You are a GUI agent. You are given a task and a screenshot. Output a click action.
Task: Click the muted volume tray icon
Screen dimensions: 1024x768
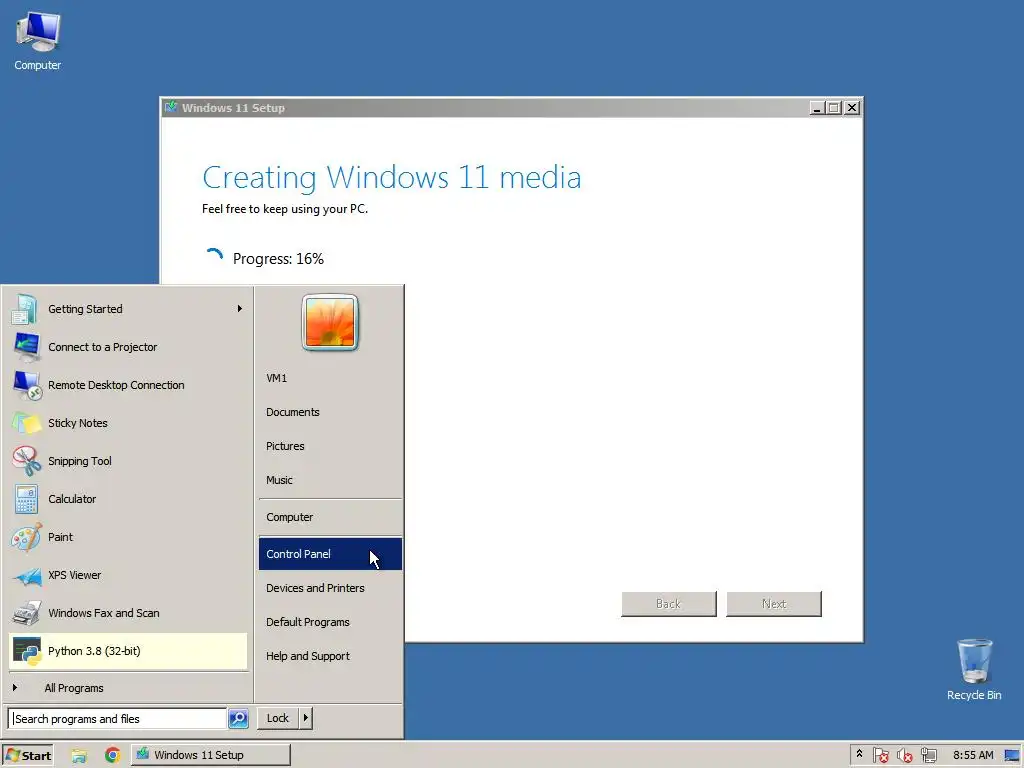tap(904, 756)
